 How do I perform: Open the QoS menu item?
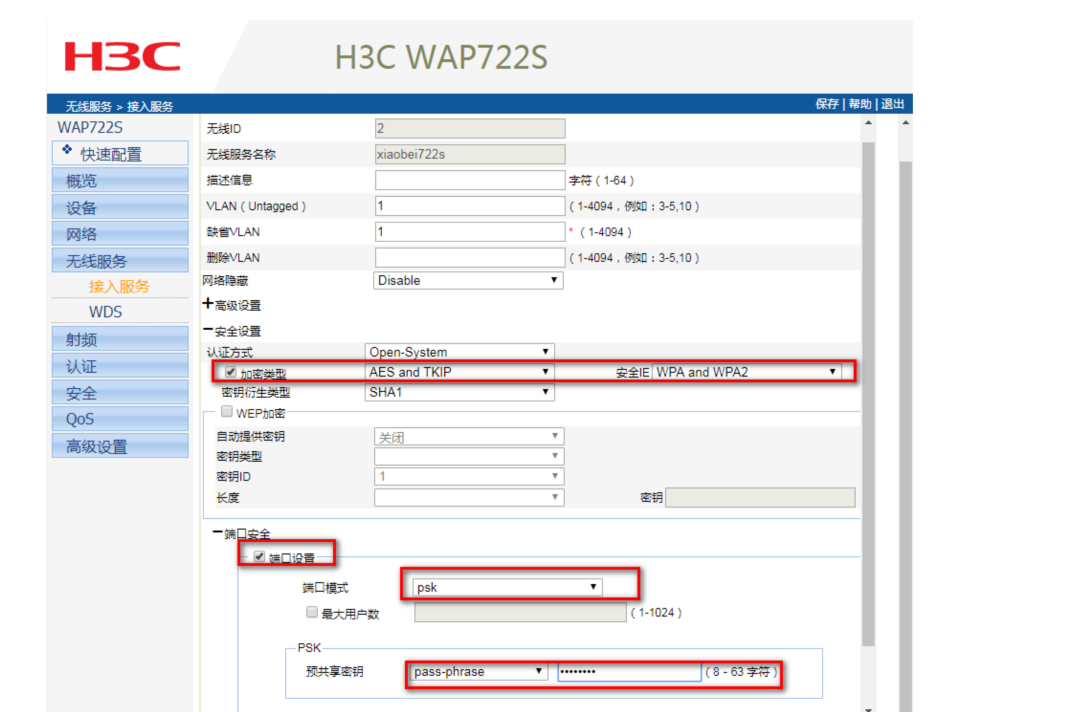coord(120,419)
